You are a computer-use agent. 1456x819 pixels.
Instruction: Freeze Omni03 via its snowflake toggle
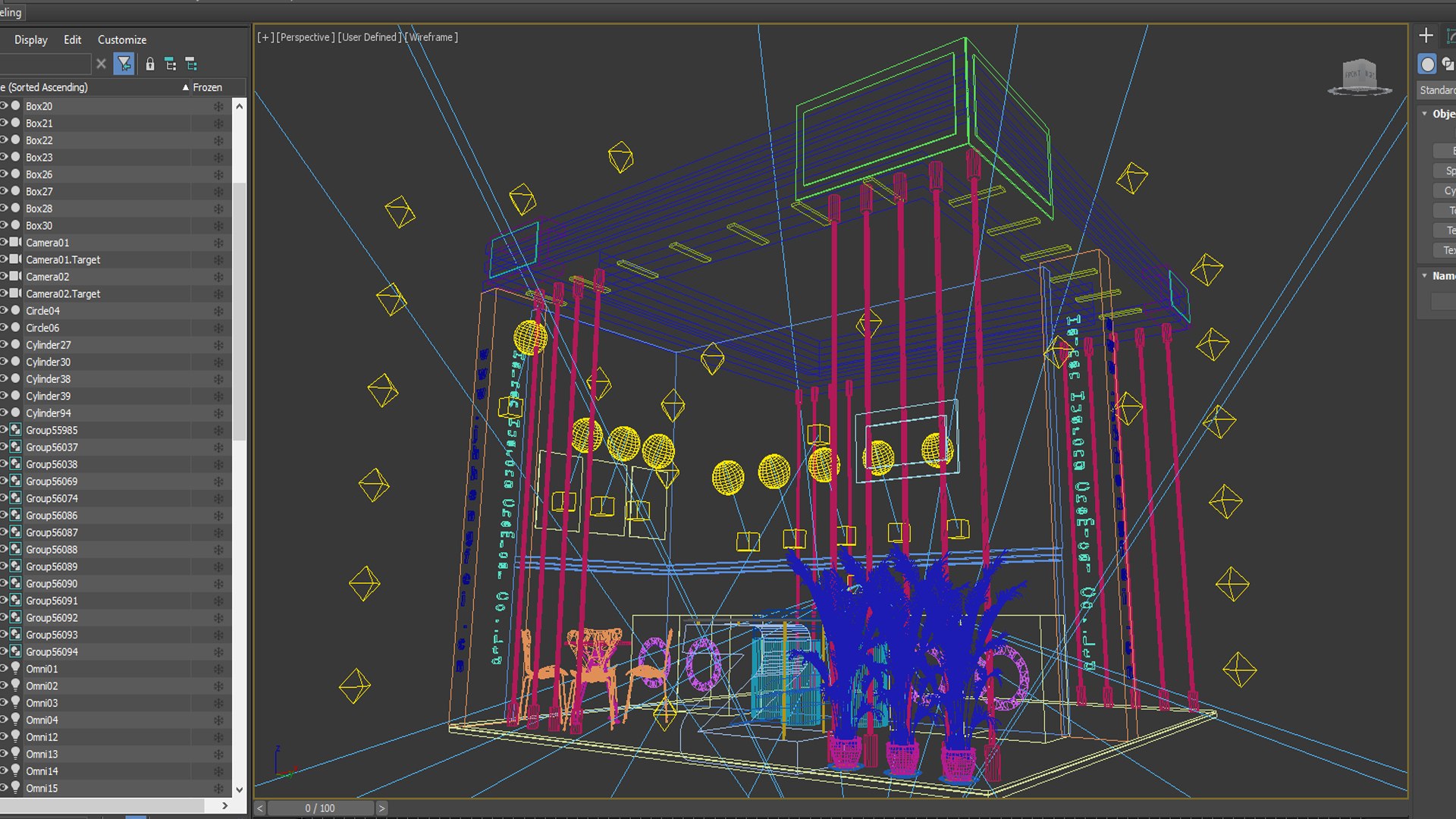218,703
